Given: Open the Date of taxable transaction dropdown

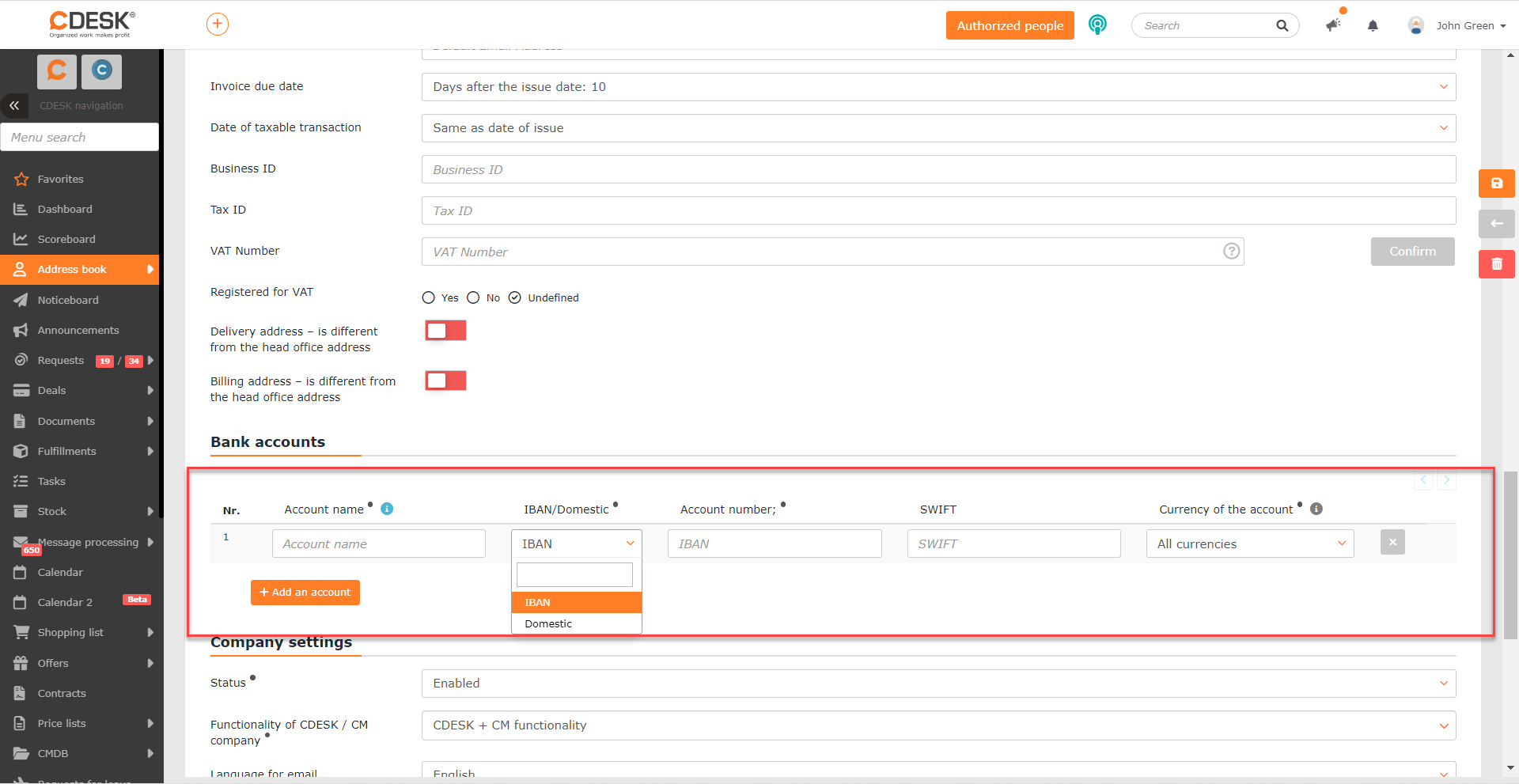Looking at the screenshot, I should tap(938, 128).
